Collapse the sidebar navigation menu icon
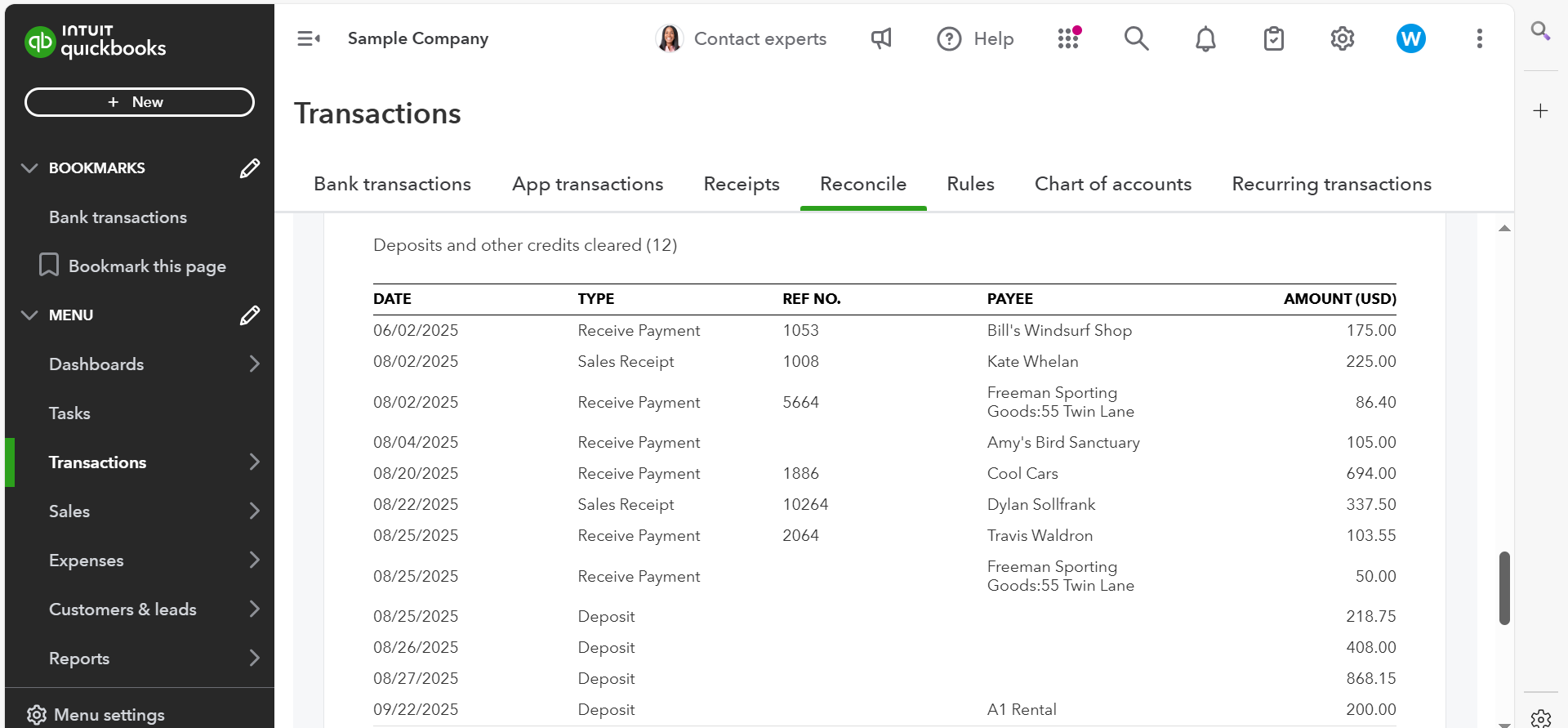Viewport: 1568px width, 728px height. [308, 38]
